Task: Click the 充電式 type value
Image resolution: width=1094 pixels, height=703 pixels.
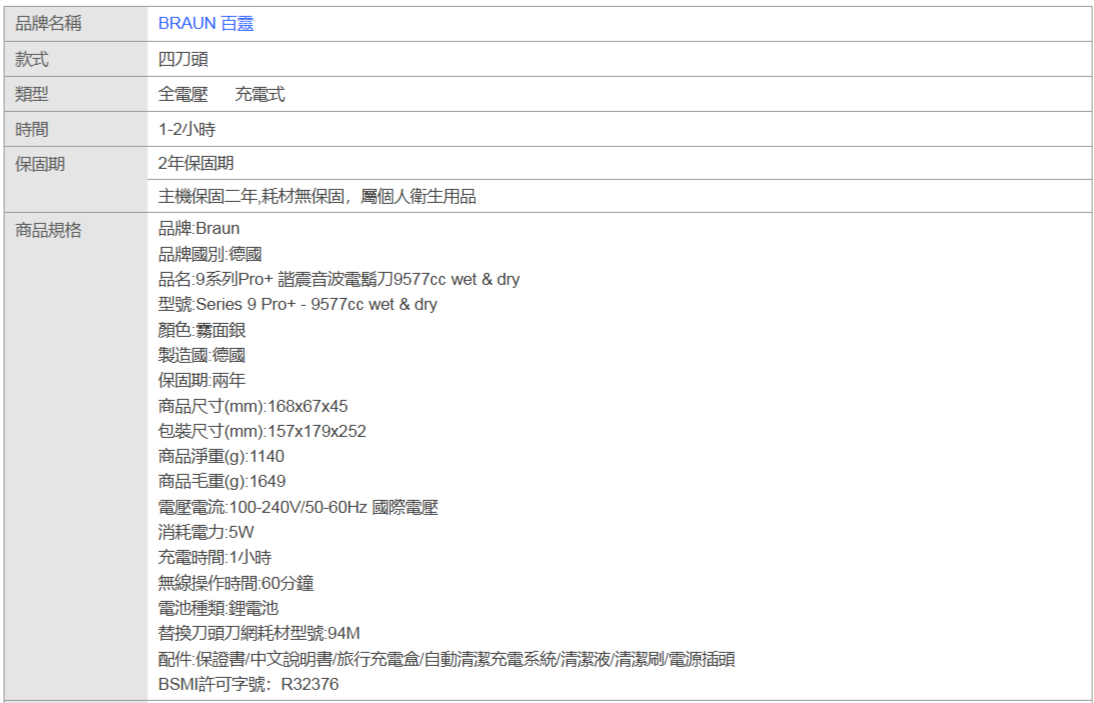Action: pos(260,94)
